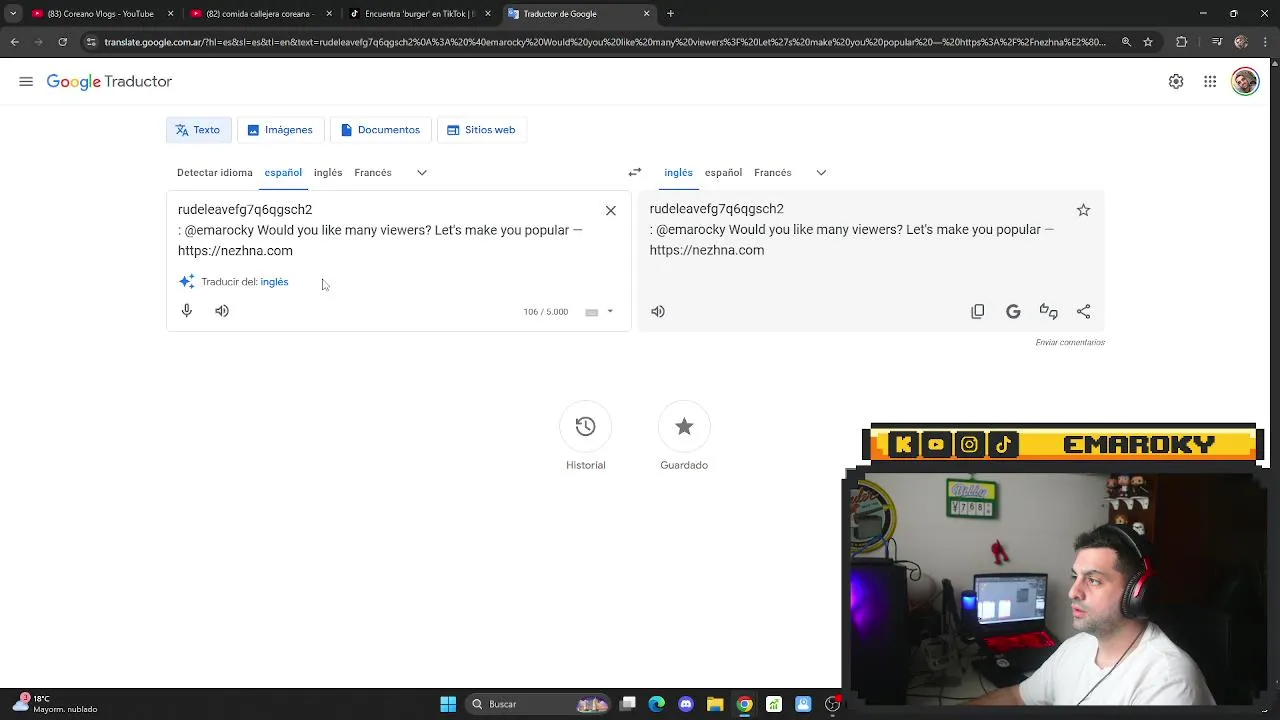Image resolution: width=1280 pixels, height=720 pixels.
Task: Select Detectar idioma as source
Action: click(215, 173)
